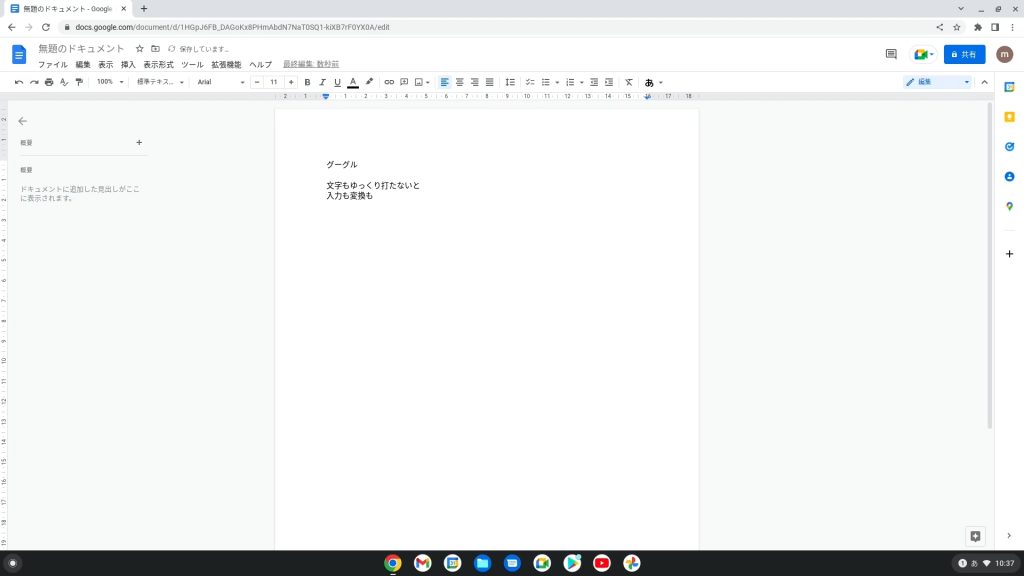Viewport: 1024px width, 576px height.
Task: Star the document with the star icon
Action: (x=140, y=48)
